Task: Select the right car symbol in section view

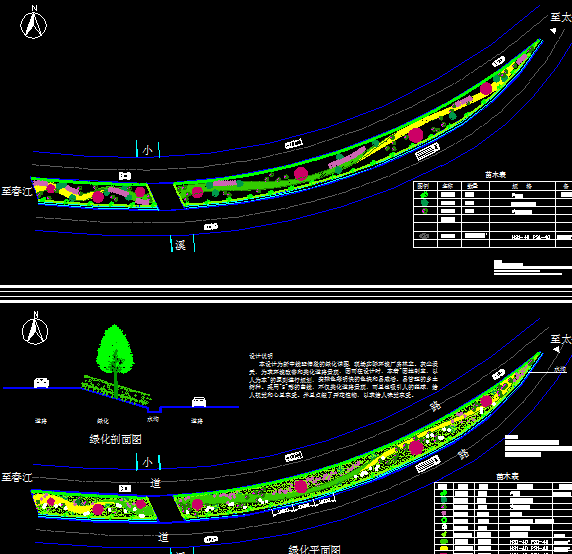Action: click(x=199, y=402)
